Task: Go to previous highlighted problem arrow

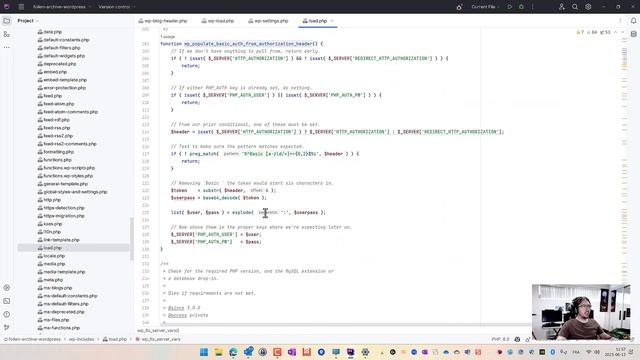Action: tap(616, 32)
